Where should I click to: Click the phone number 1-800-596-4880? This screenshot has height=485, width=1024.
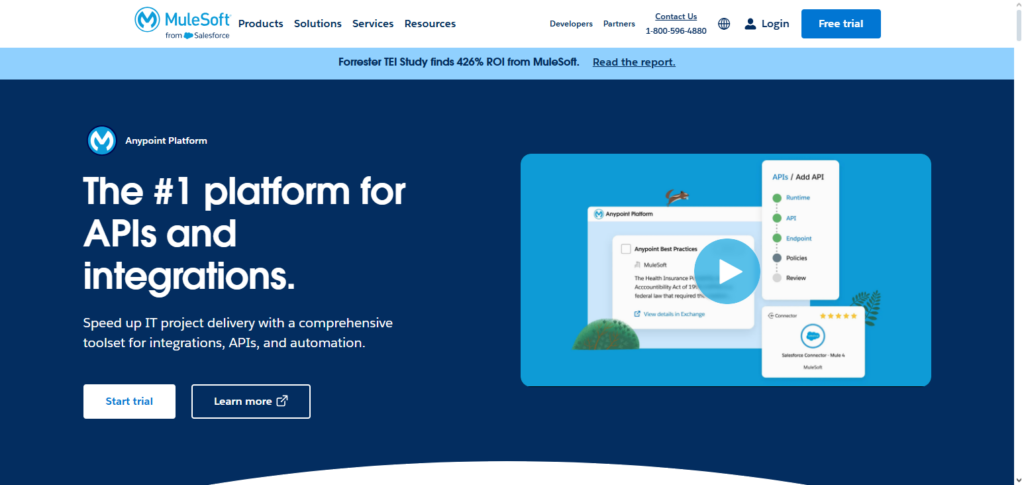pos(676,31)
